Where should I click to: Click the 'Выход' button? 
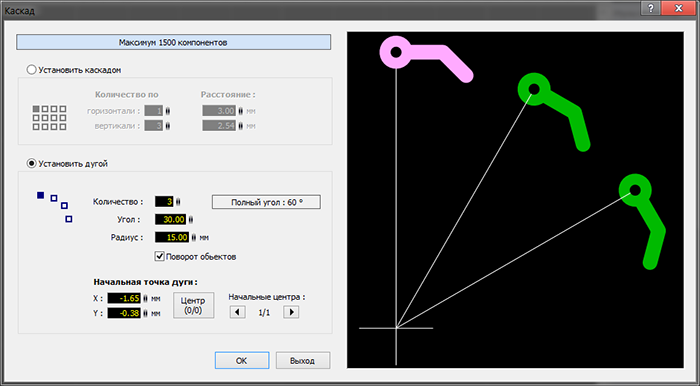[303, 361]
